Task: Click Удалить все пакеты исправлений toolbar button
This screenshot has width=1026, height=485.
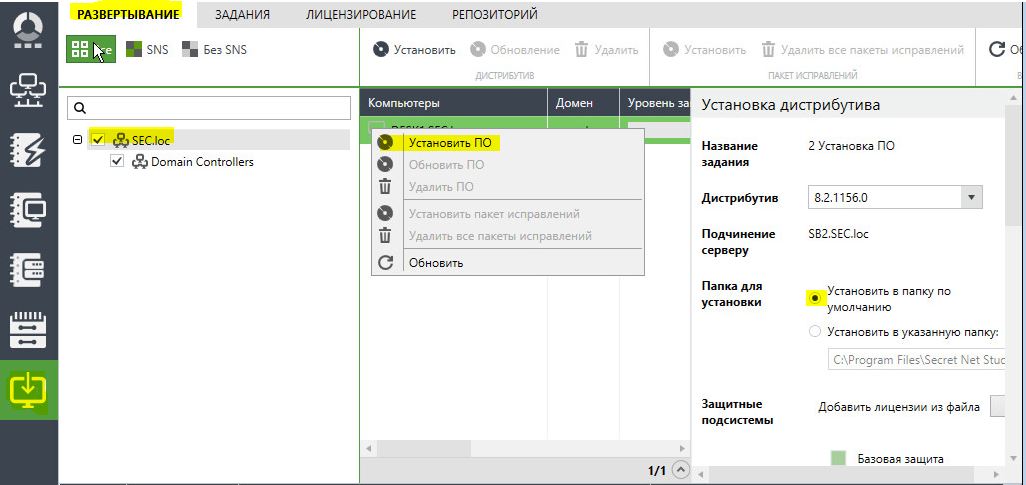Action: (x=862, y=50)
